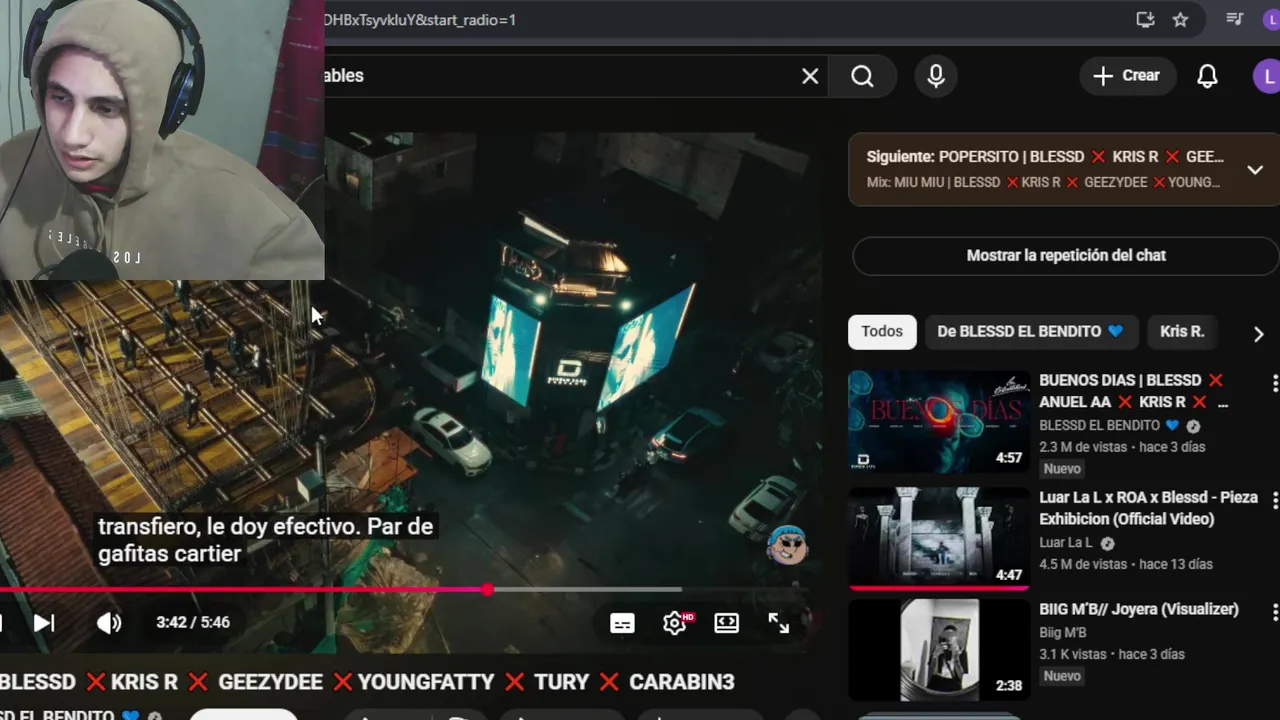The width and height of the screenshot is (1280, 720).
Task: Clear the YouTube search box with X
Action: (810, 76)
